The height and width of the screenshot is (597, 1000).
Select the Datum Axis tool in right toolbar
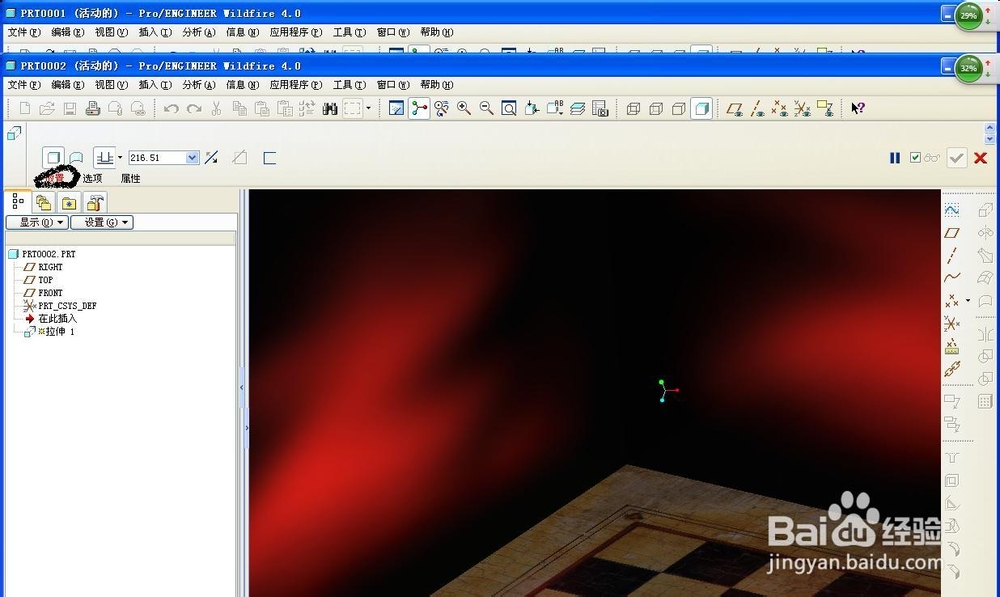952,255
